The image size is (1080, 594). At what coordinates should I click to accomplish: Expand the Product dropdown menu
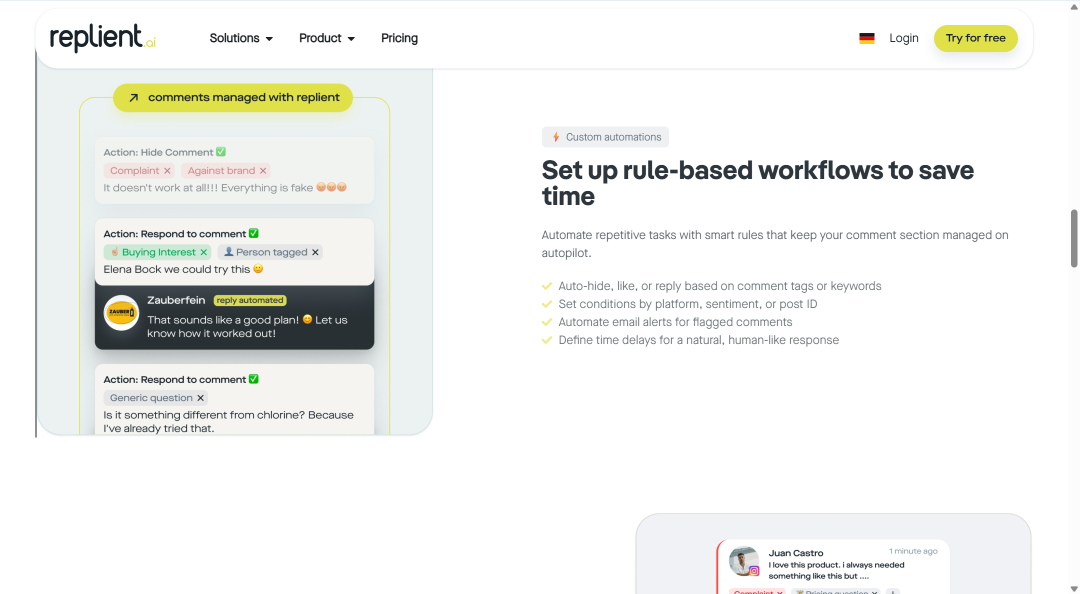pos(326,38)
